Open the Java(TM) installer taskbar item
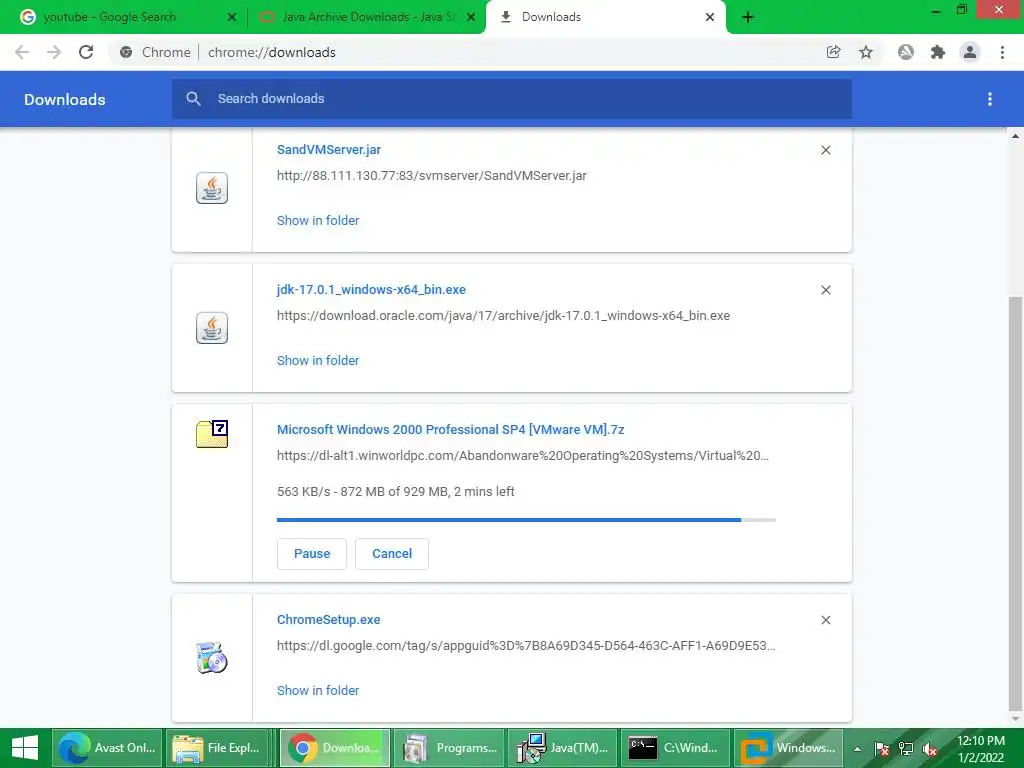 tap(561, 748)
